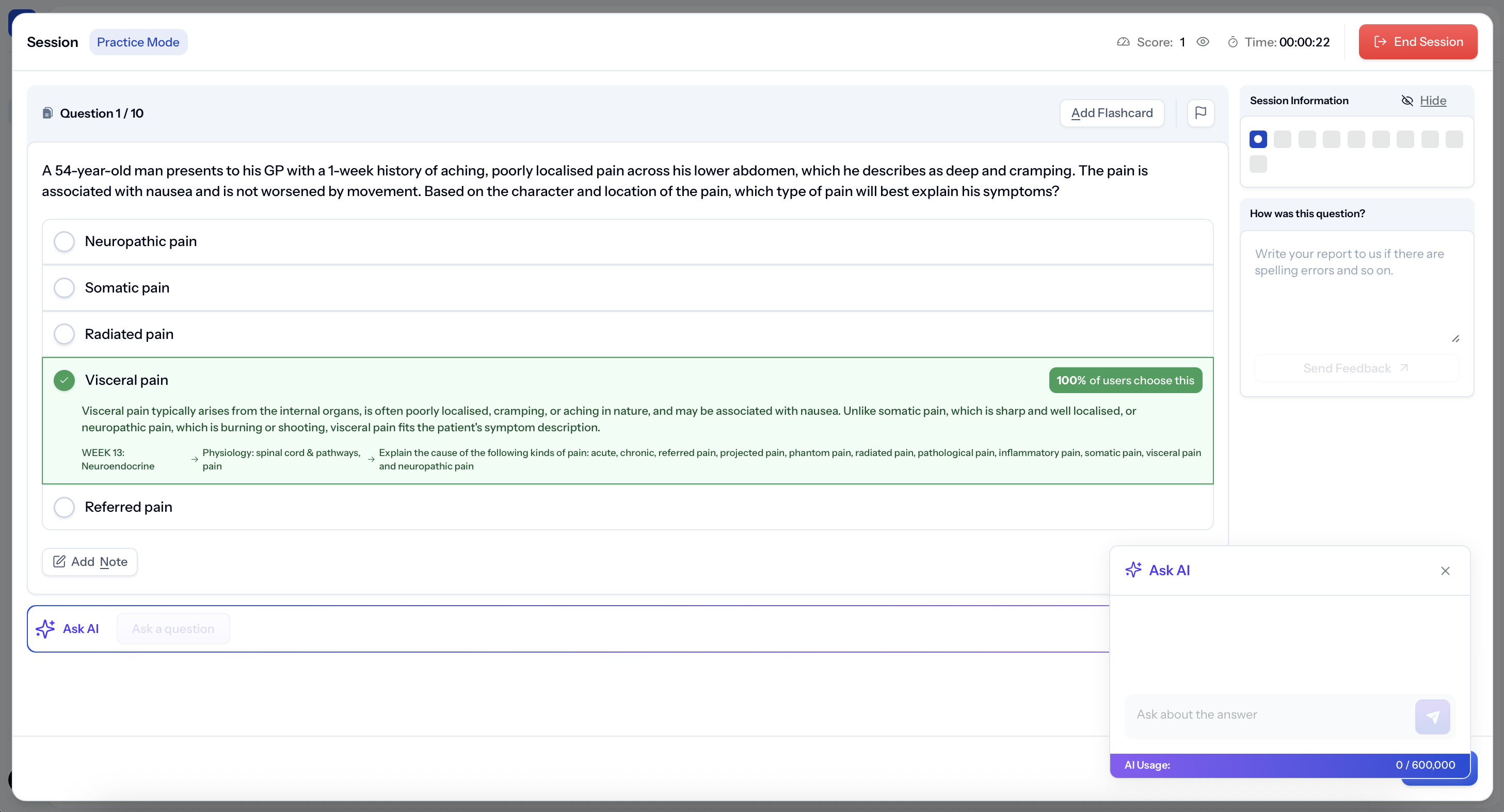Click the timer stopwatch icon
The width and height of the screenshot is (1504, 812).
pyautogui.click(x=1233, y=42)
